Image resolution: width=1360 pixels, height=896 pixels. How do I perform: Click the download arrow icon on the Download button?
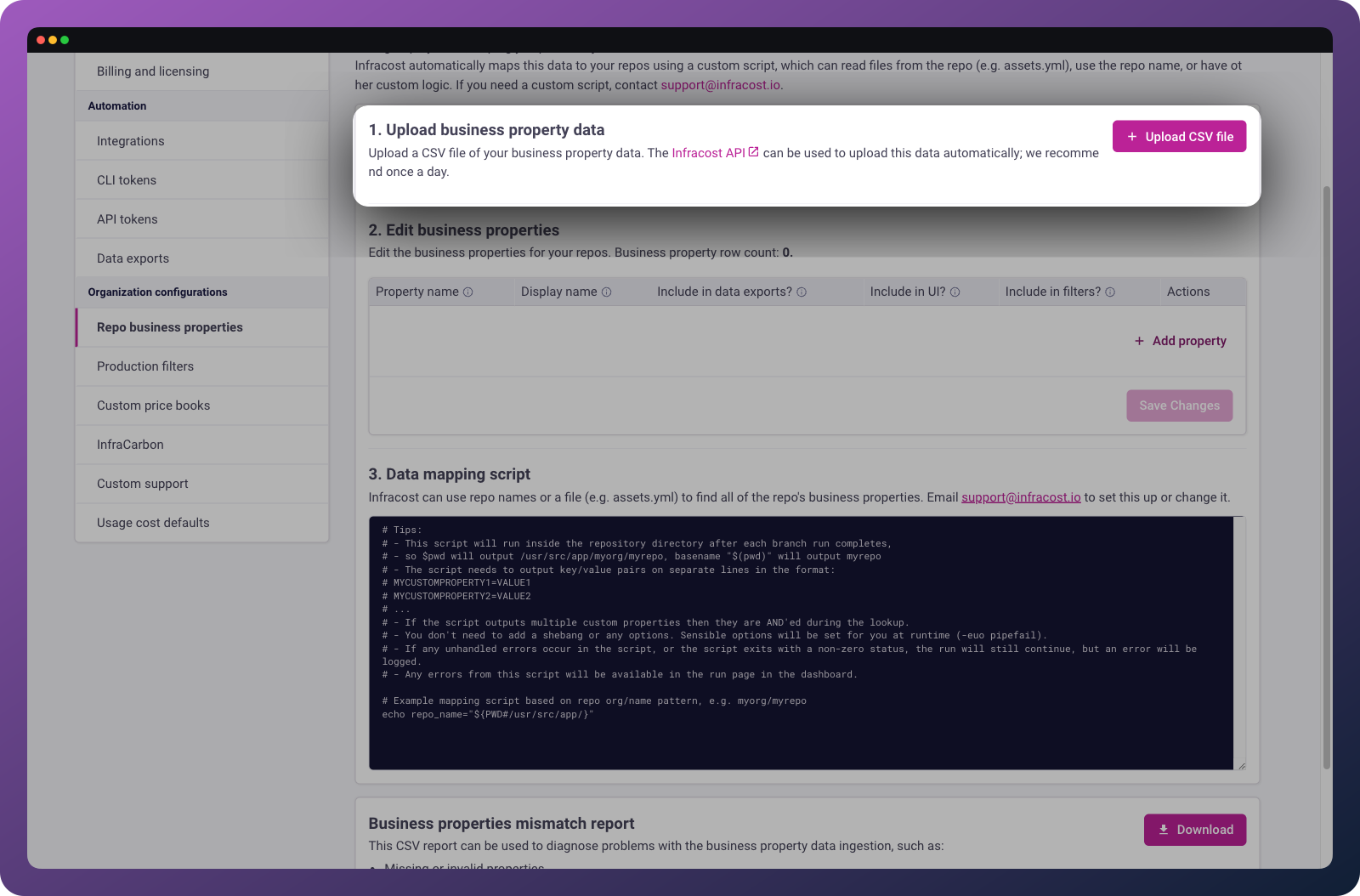1163,830
